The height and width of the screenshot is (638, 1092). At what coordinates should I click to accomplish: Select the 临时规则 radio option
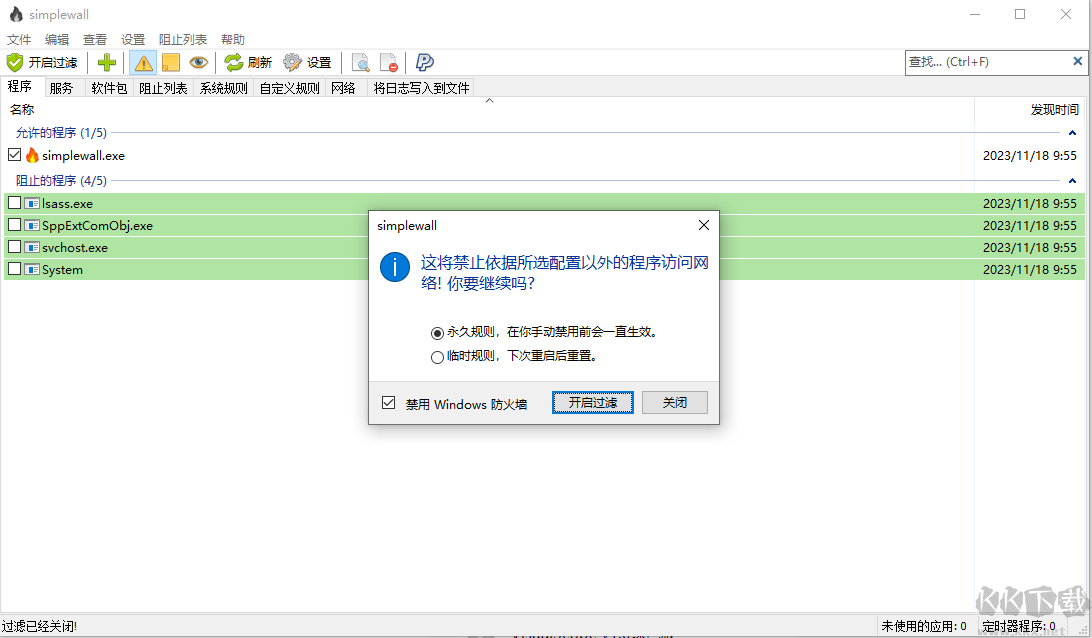tap(437, 356)
